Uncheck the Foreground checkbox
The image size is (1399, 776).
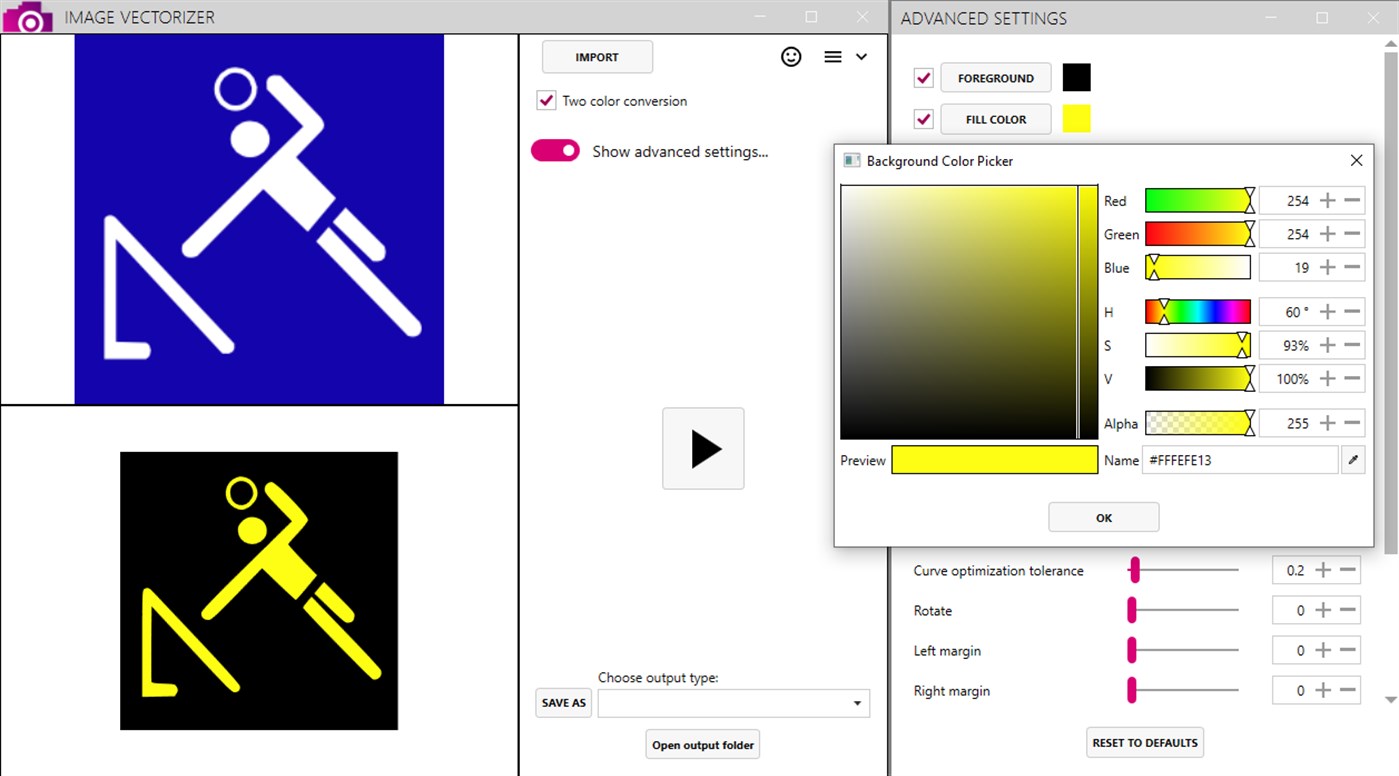coord(922,77)
